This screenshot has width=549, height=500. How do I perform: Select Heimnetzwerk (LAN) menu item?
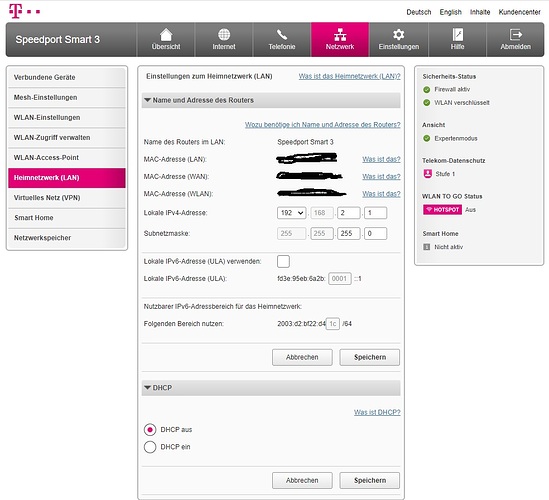(x=67, y=178)
